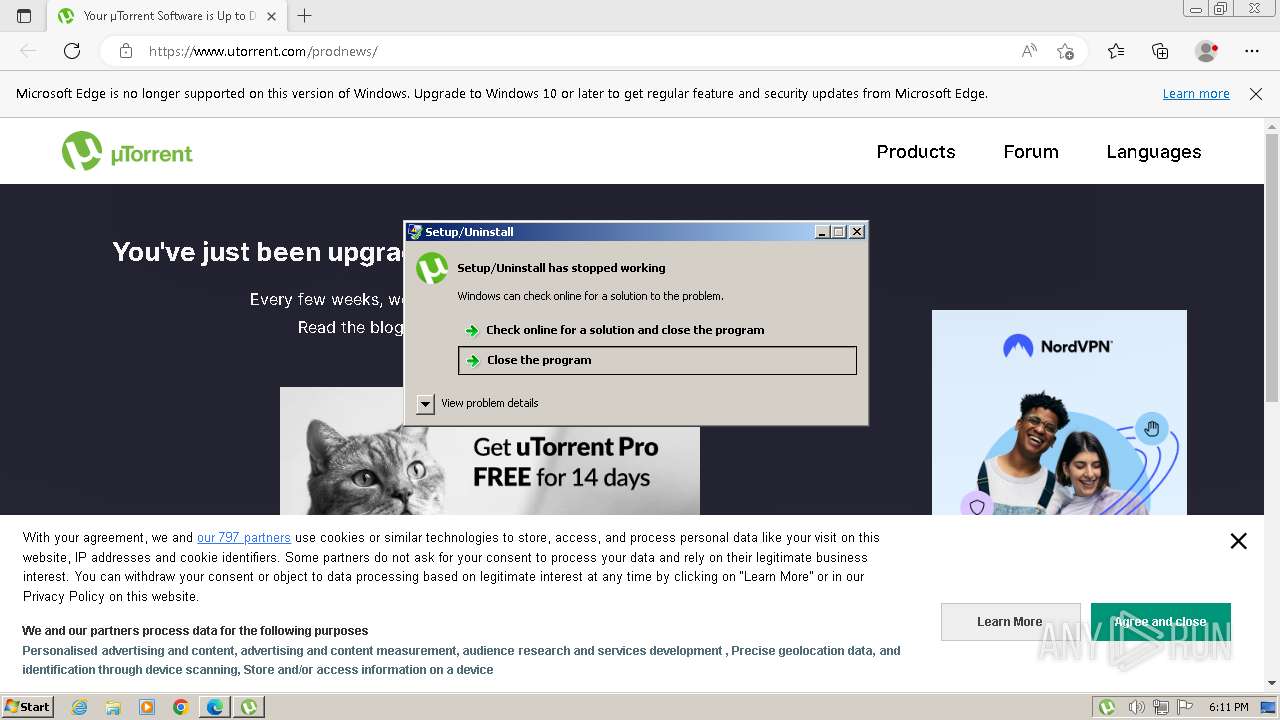
Task: Open the network tray icon
Action: pos(1161,707)
